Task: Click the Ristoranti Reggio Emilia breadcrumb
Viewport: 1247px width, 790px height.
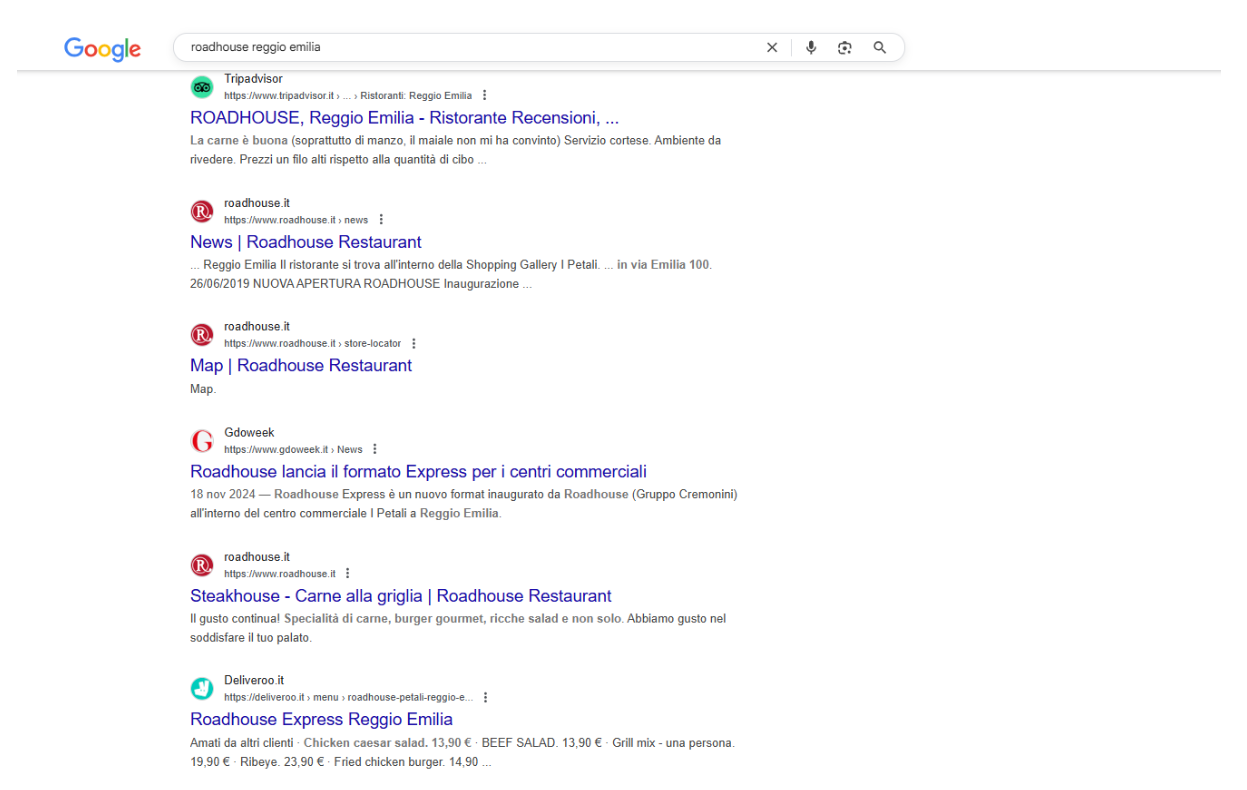Action: click(416, 95)
